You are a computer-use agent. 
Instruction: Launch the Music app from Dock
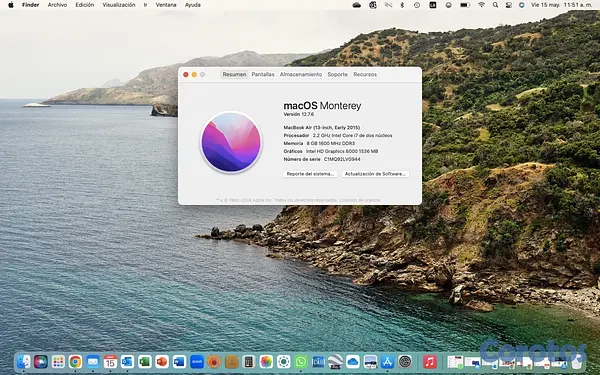point(430,361)
